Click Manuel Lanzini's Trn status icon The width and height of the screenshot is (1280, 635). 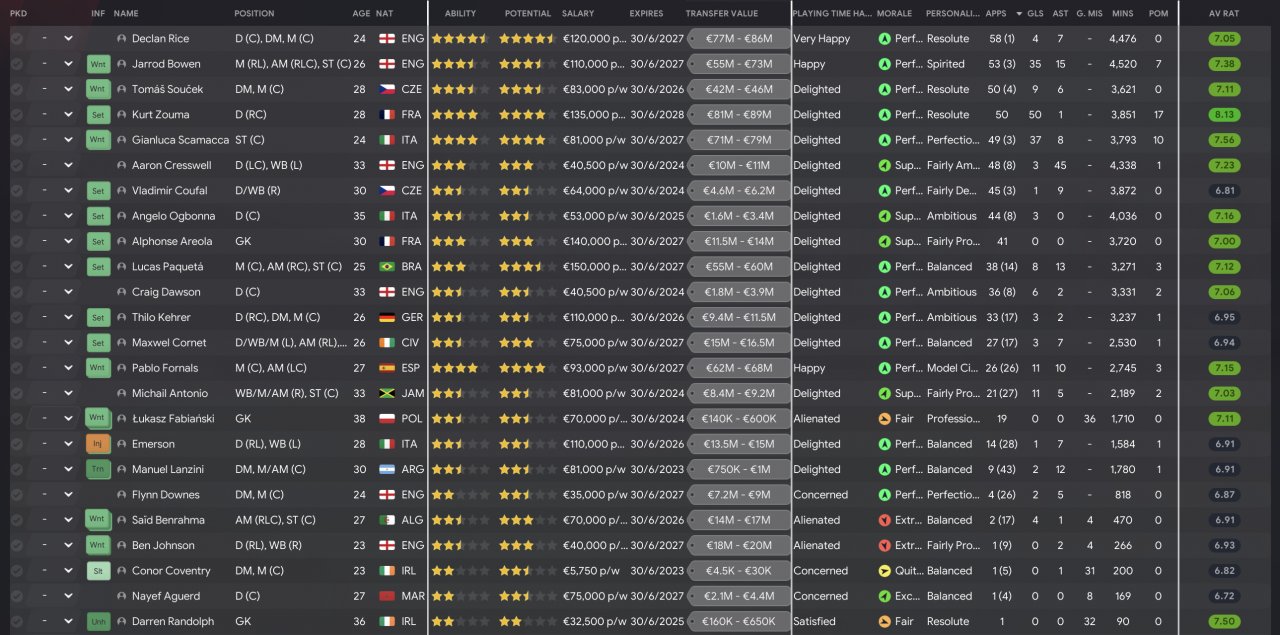pos(98,469)
